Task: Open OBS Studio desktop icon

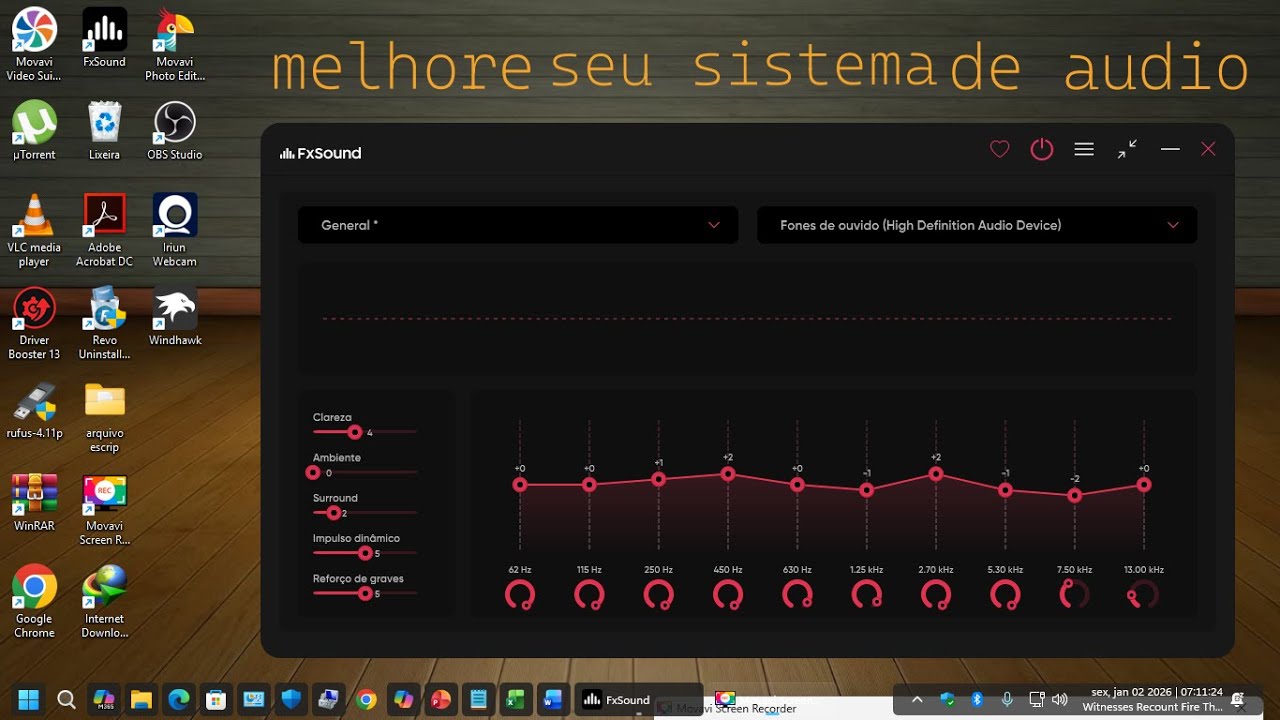Action: 175,131
